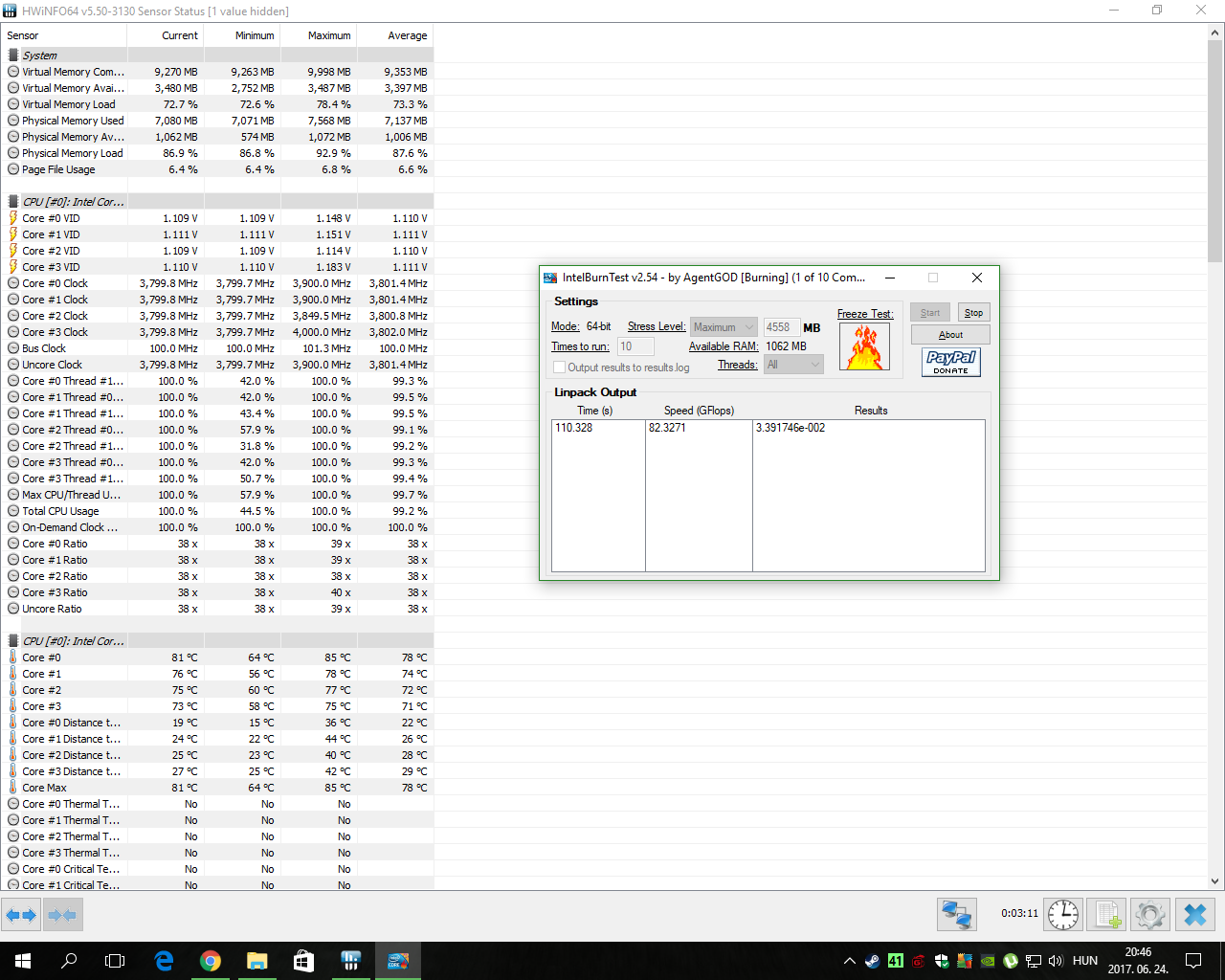The width and height of the screenshot is (1225, 980).
Task: Open Task View on taskbar
Action: [115, 961]
